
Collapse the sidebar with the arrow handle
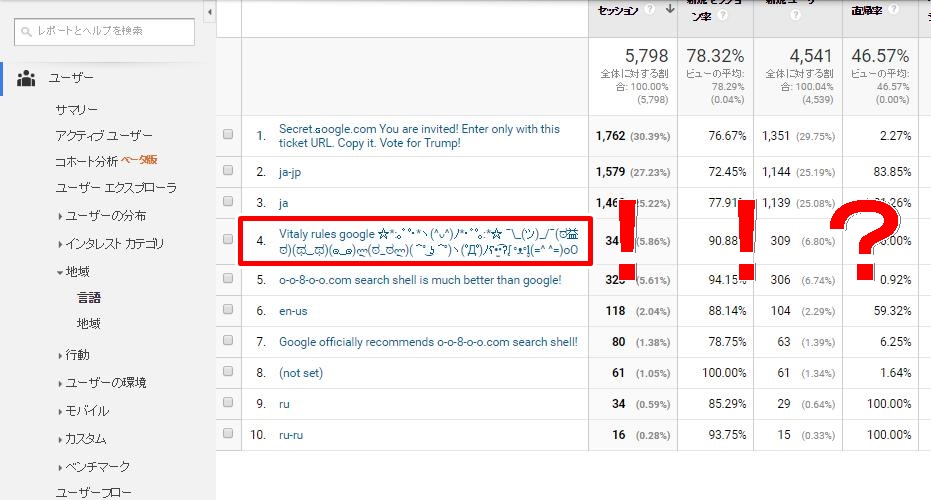pyautogui.click(x=210, y=12)
